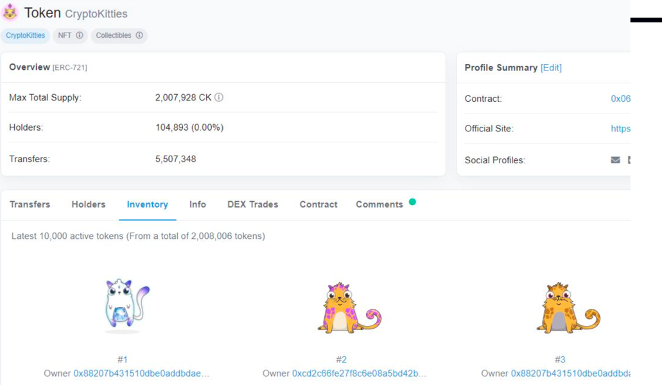The image size is (662, 386).
Task: Click the Profile Summary Edit link
Action: (x=551, y=68)
